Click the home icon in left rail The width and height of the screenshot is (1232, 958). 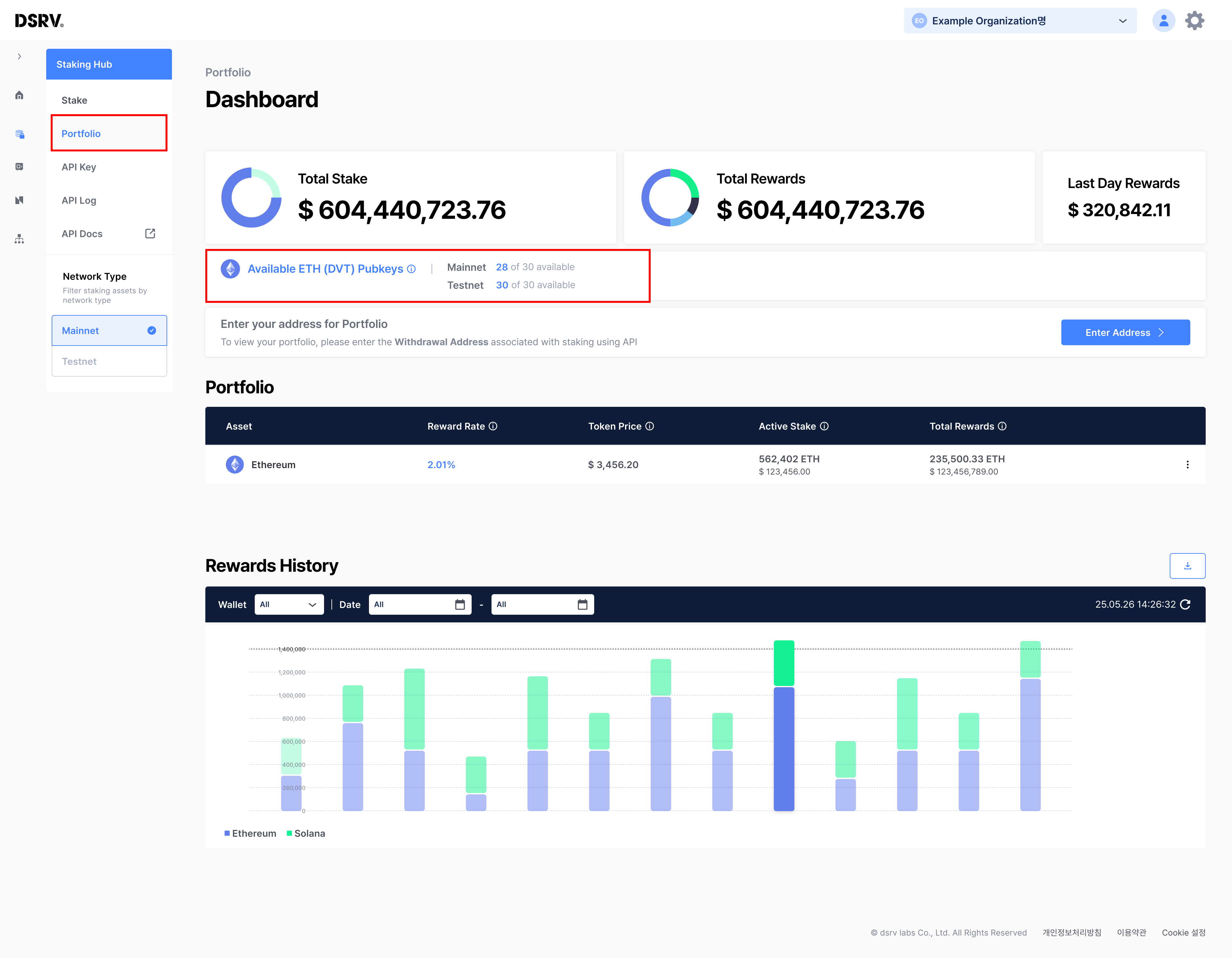(x=19, y=95)
